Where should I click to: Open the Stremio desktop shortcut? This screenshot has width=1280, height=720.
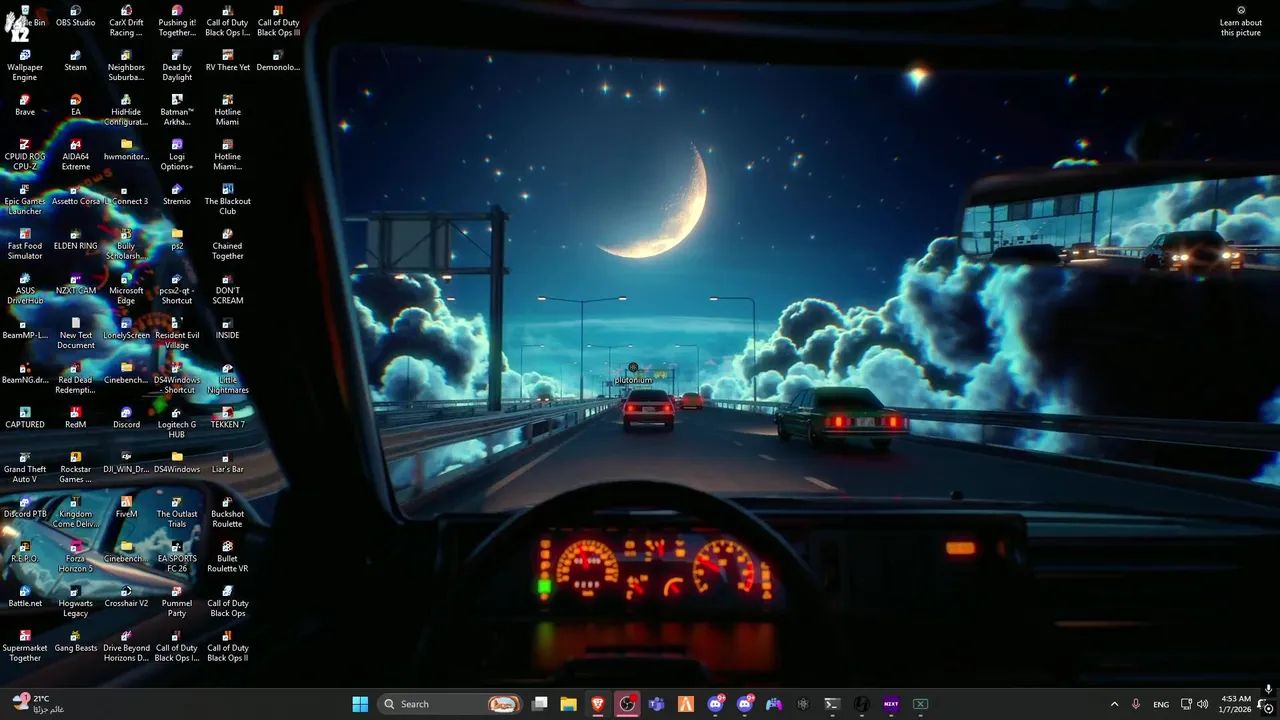(177, 195)
